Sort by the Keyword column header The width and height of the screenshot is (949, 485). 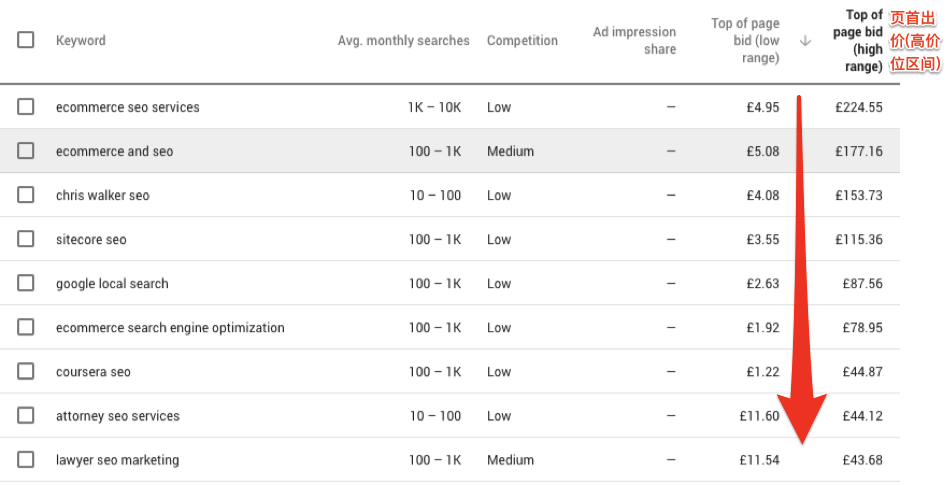[81, 41]
